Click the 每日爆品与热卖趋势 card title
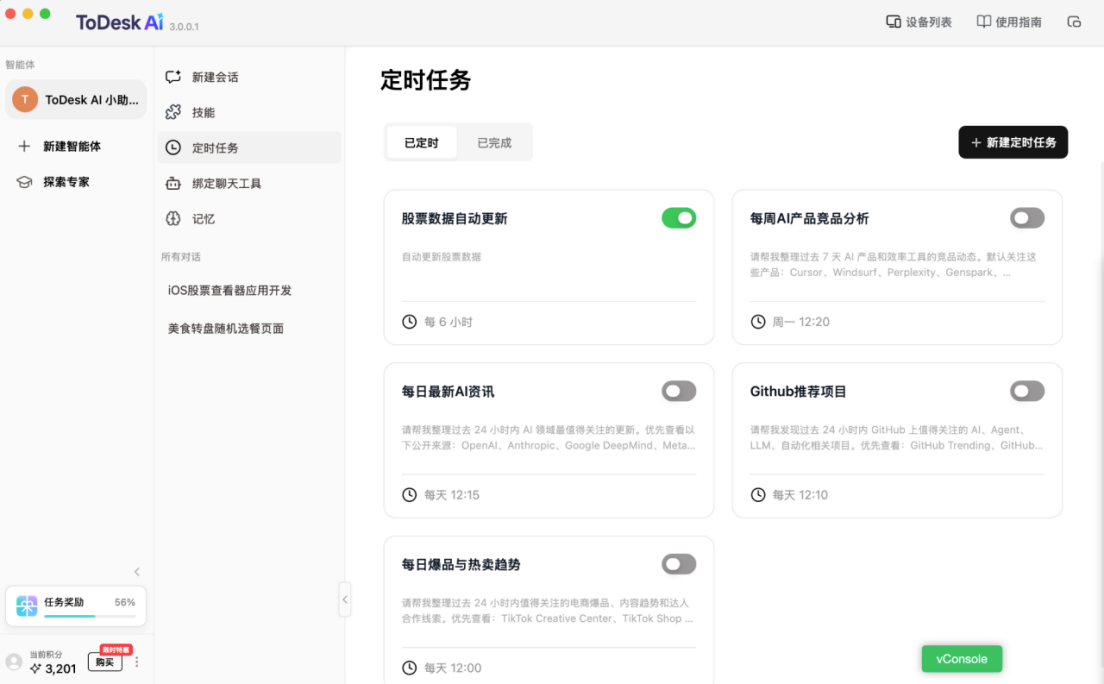This screenshot has width=1104, height=684. pos(461,564)
